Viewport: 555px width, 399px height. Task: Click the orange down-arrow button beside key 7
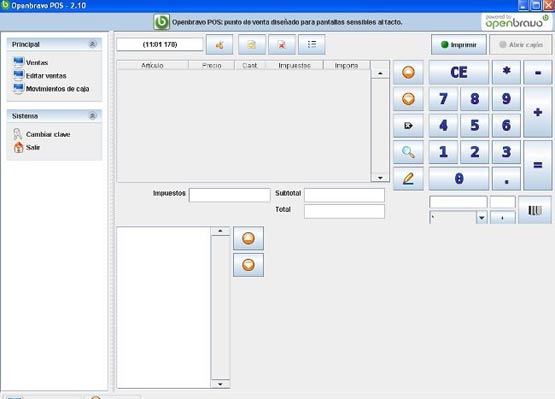pos(408,99)
